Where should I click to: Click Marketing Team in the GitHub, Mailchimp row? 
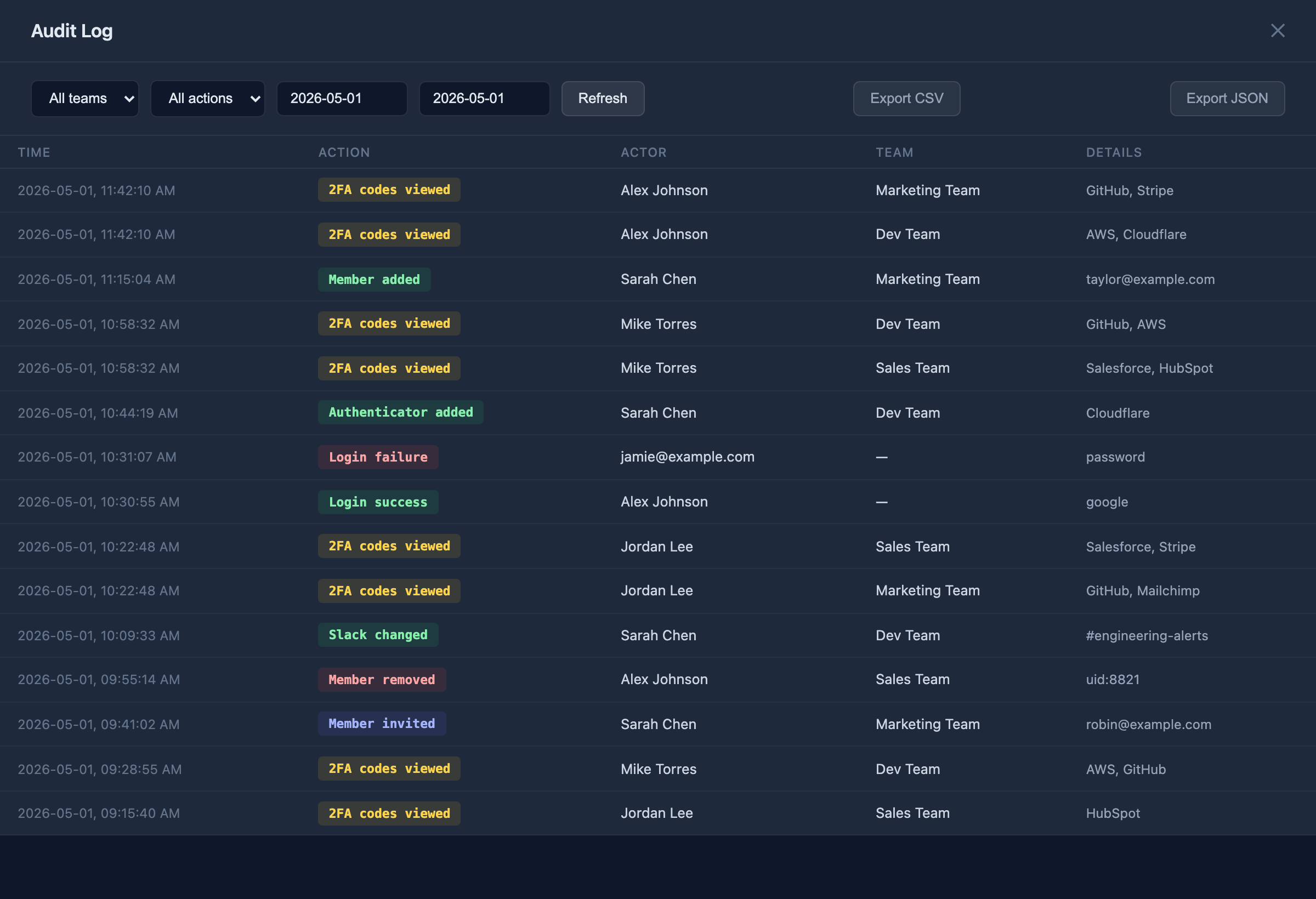tap(928, 590)
